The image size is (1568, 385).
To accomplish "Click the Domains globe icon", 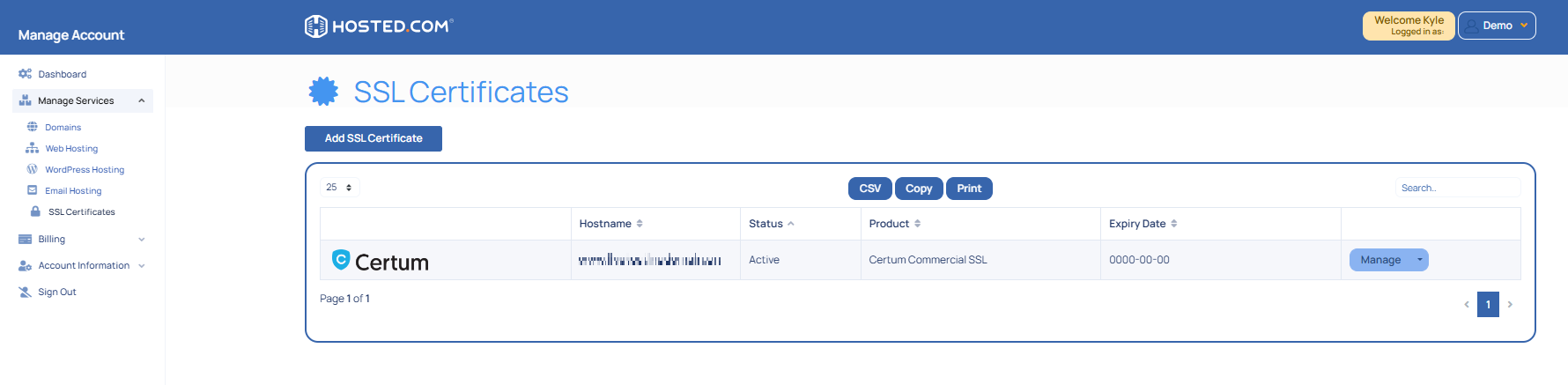I will click(33, 127).
